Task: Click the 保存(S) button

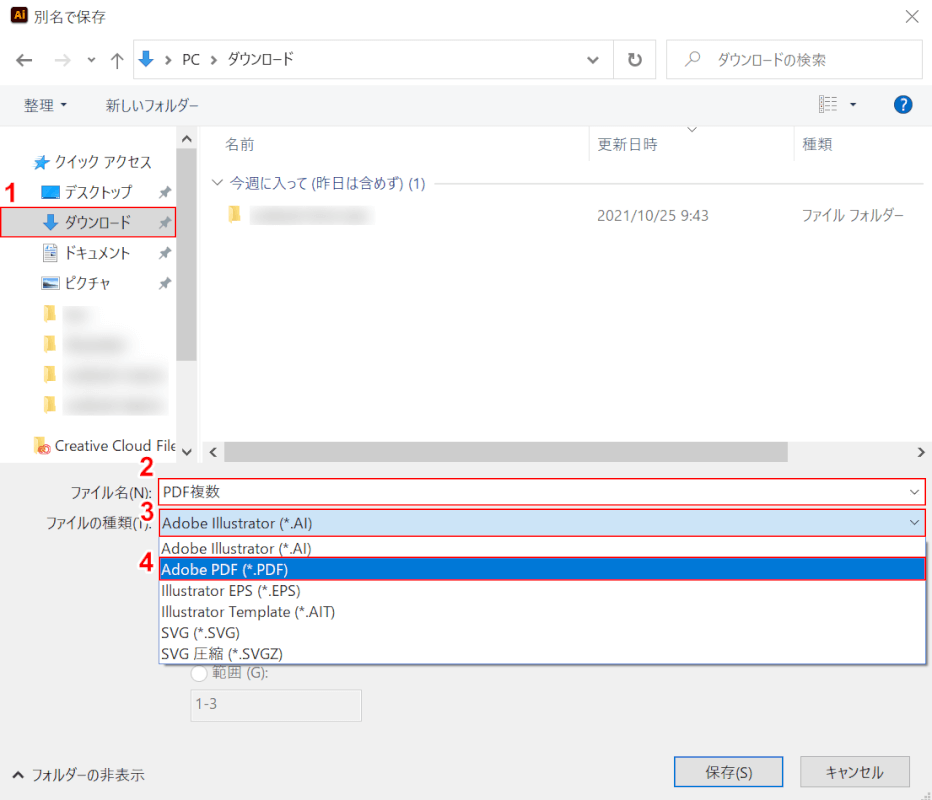Action: point(728,772)
